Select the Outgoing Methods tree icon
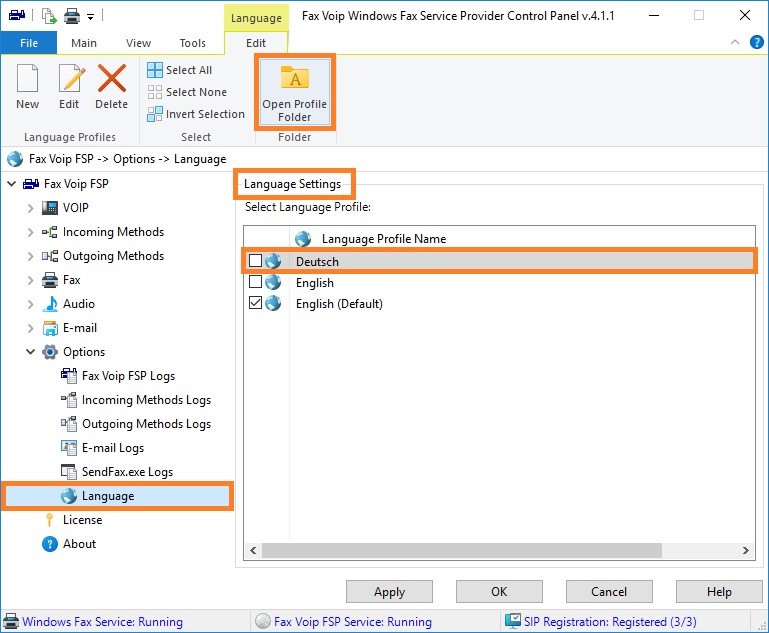 [50, 256]
